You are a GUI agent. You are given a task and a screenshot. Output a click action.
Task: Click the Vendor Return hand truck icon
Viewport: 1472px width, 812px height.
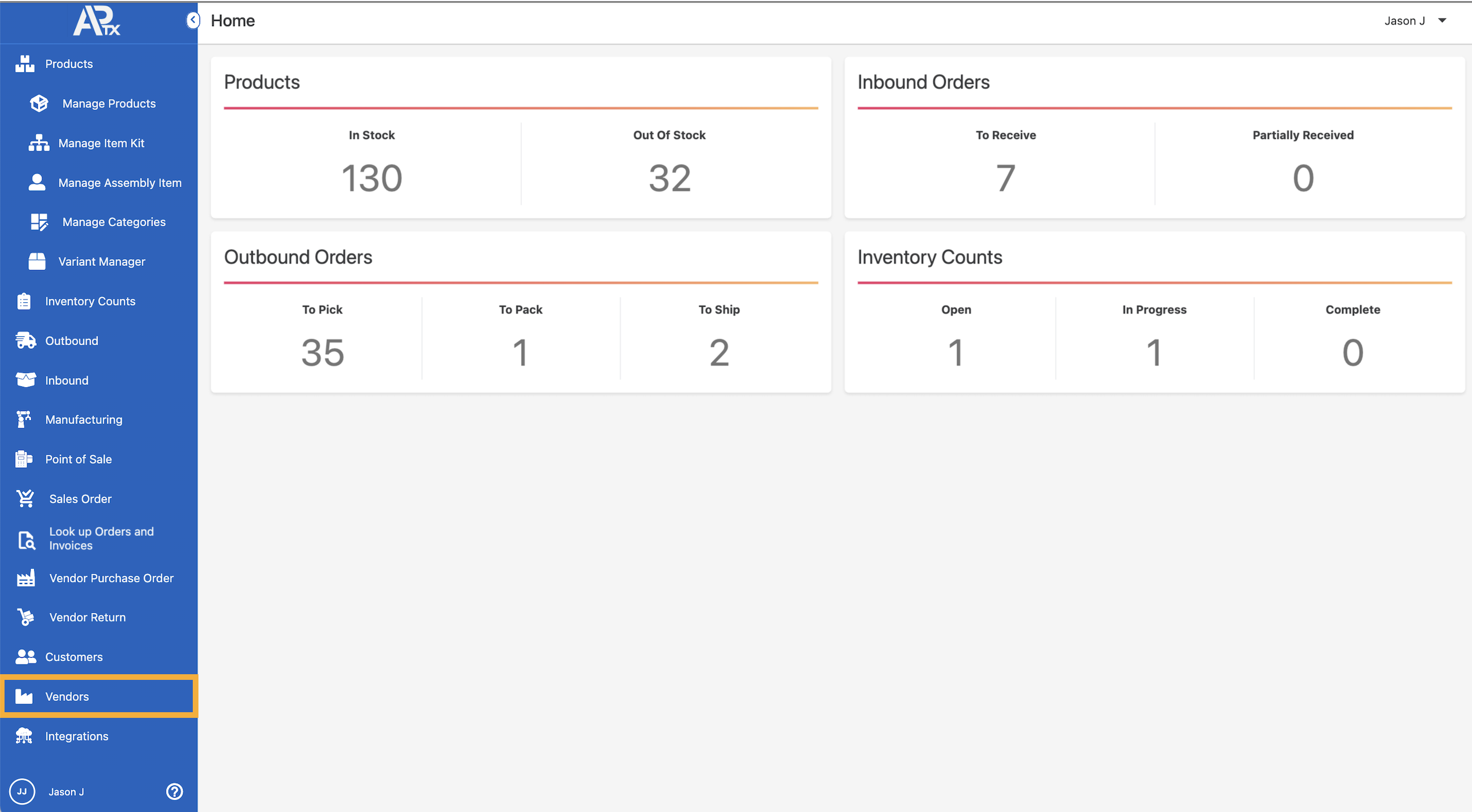coord(26,617)
